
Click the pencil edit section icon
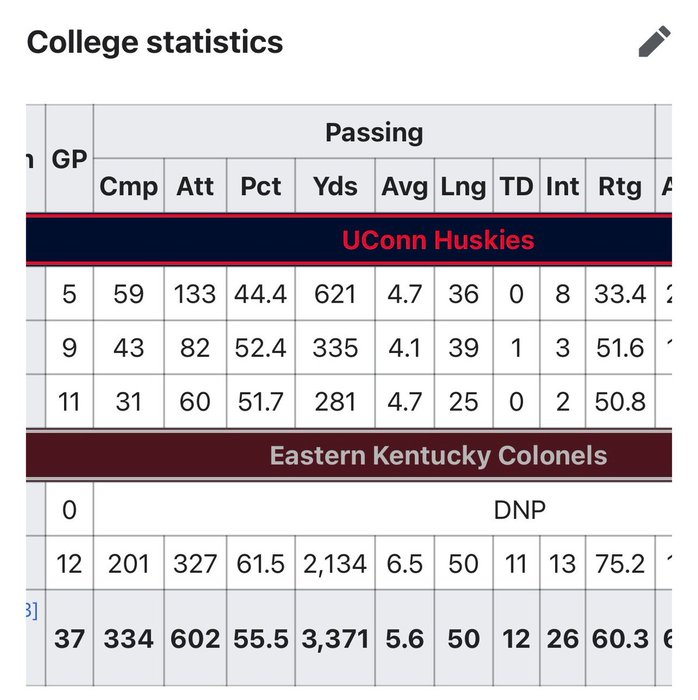coord(654,42)
